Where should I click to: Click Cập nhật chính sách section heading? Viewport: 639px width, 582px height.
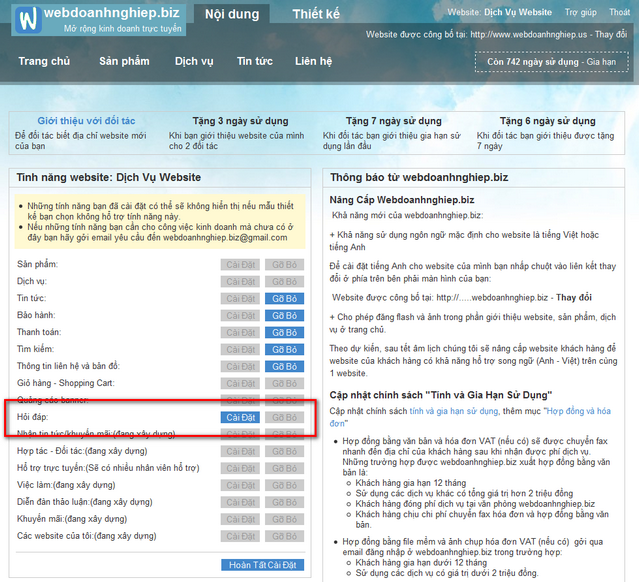pos(441,395)
